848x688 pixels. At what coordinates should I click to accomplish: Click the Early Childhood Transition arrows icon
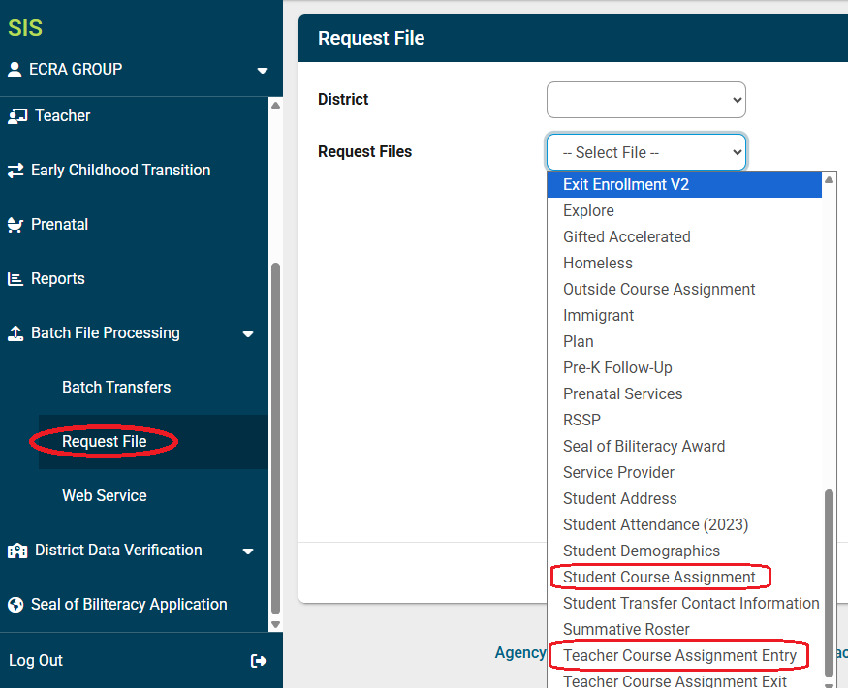[15, 171]
